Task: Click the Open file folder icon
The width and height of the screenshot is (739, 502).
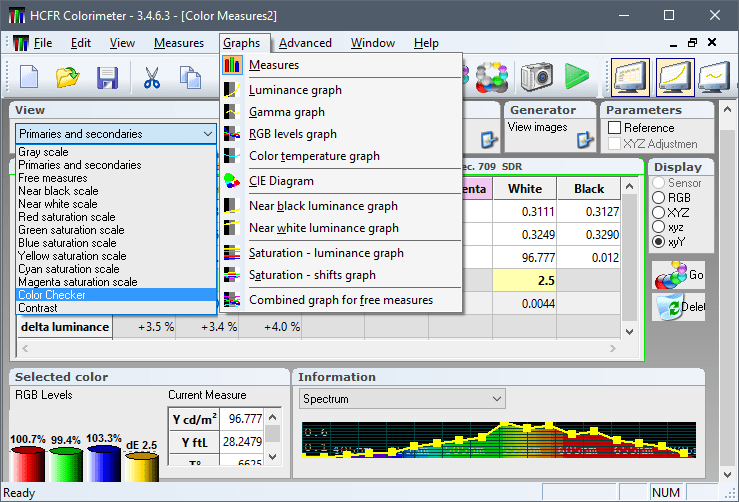Action: click(x=68, y=77)
